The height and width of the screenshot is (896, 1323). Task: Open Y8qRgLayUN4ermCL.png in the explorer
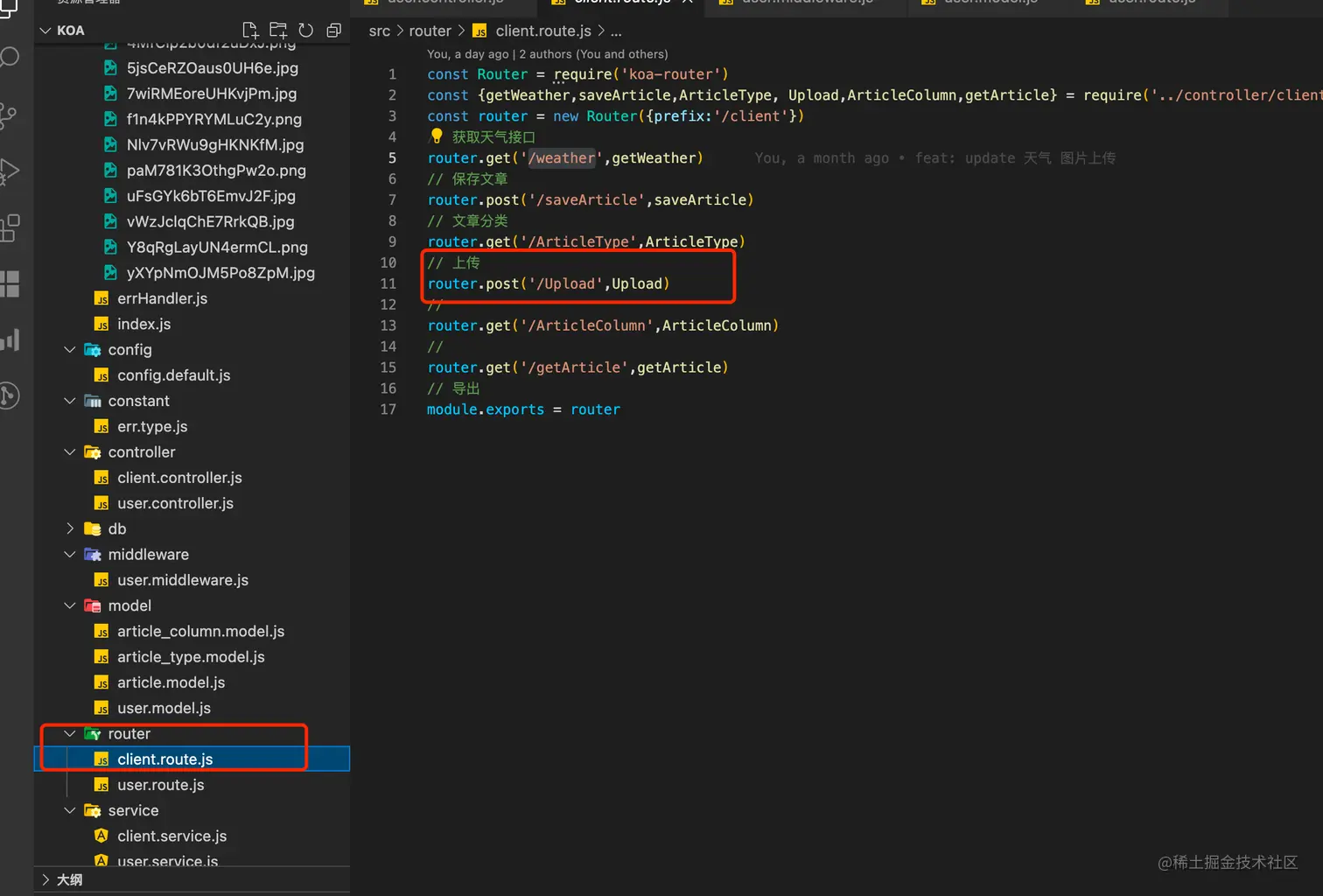pos(217,247)
